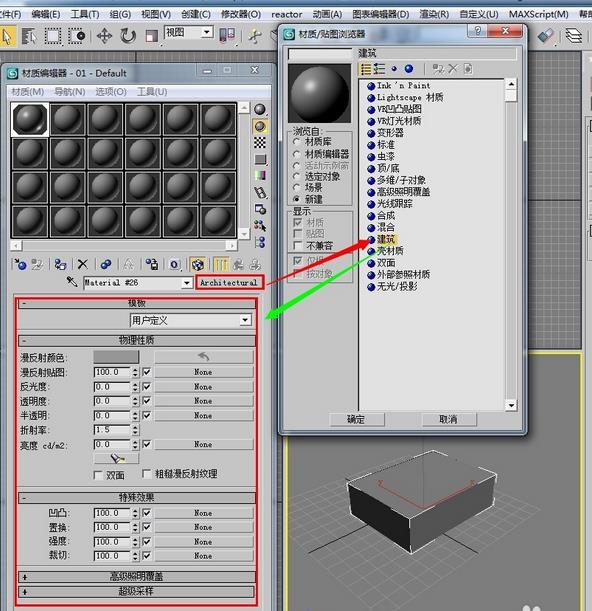Select the Move tool in main toolbar
This screenshot has width=592, height=611.
(x=104, y=36)
